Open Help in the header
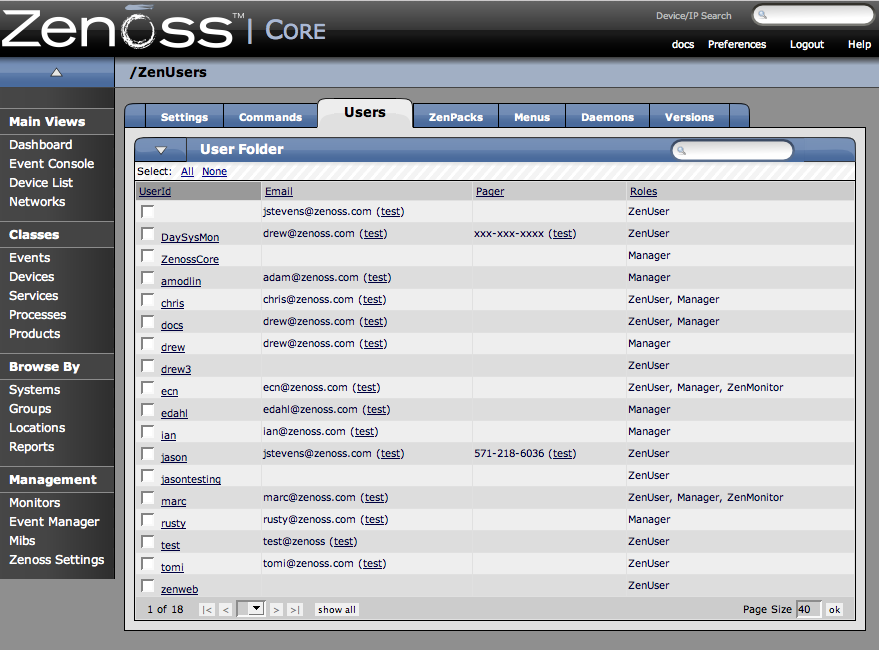The height and width of the screenshot is (650, 879). 859,44
